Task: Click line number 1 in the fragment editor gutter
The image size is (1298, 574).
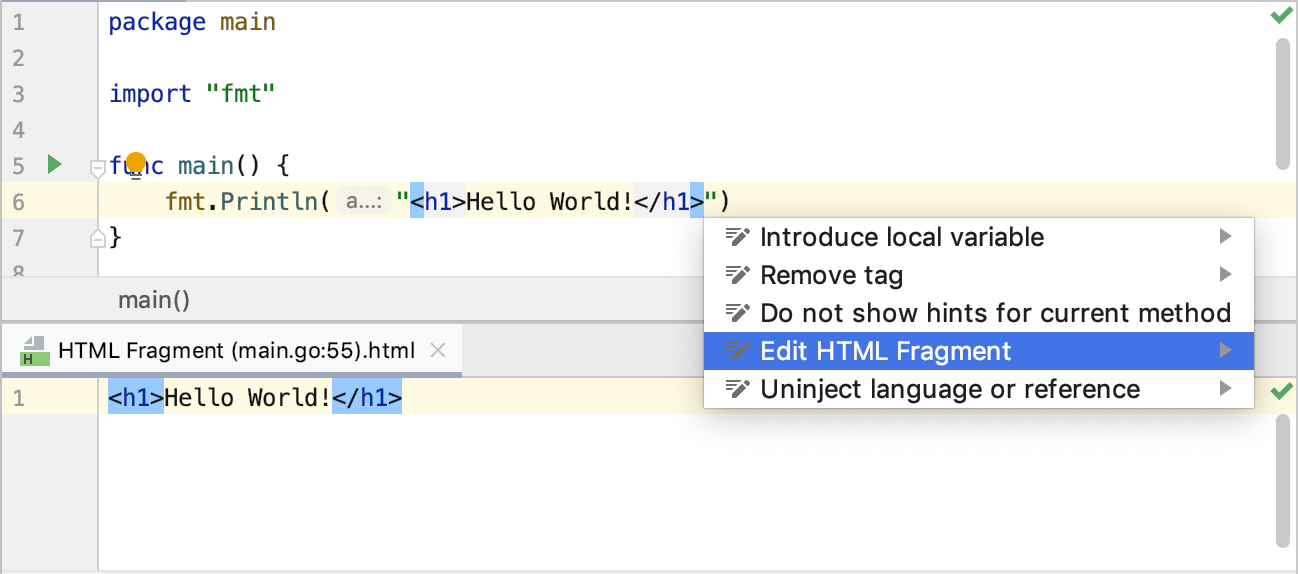Action: pyautogui.click(x=18, y=398)
